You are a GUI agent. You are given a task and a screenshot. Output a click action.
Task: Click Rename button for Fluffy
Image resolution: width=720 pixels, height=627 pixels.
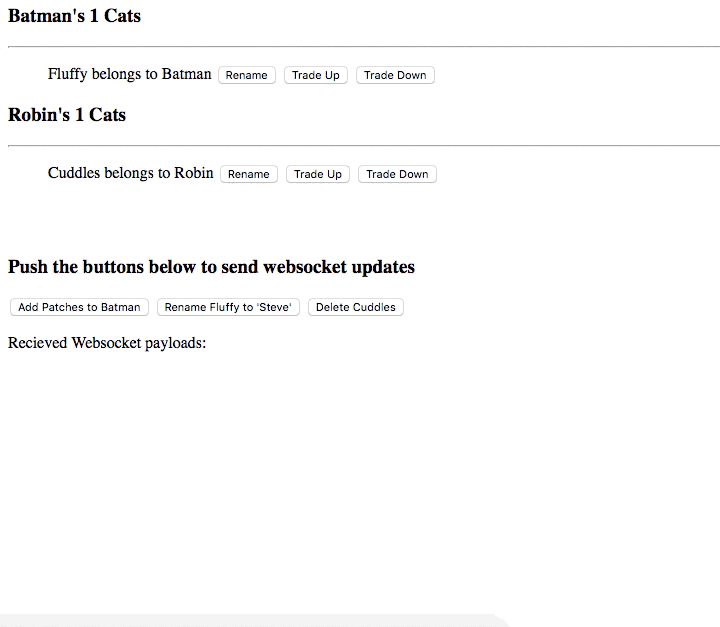coord(247,75)
